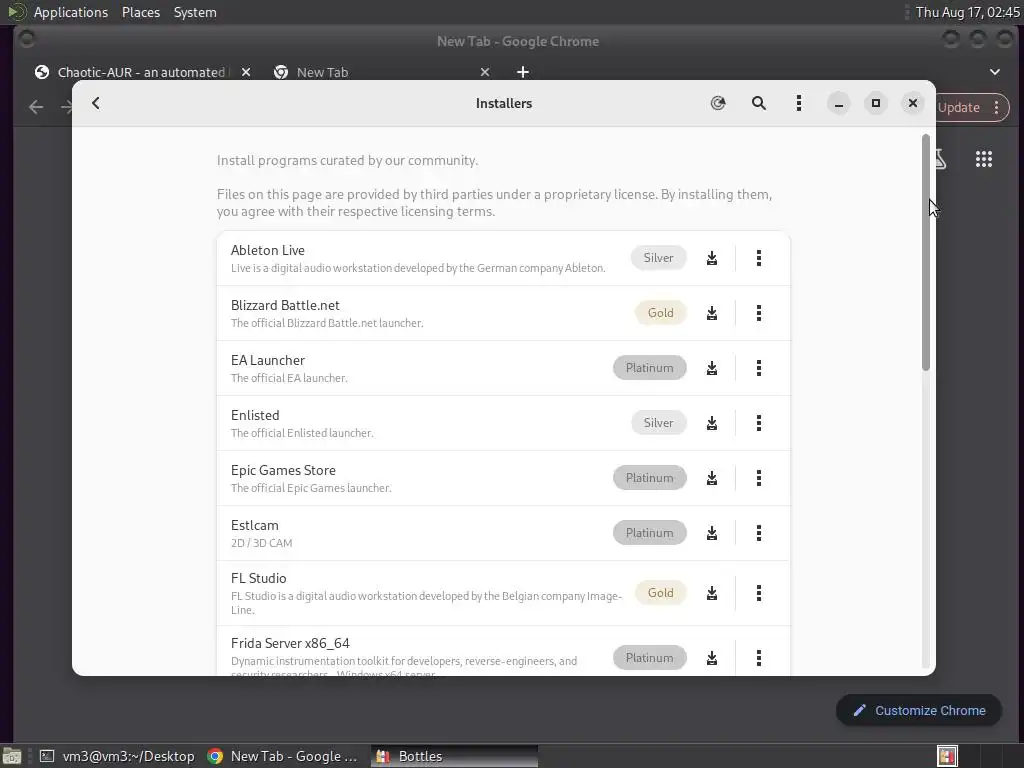Click Chrome back navigation arrow
The height and width of the screenshot is (768, 1024).
pyautogui.click(x=36, y=107)
